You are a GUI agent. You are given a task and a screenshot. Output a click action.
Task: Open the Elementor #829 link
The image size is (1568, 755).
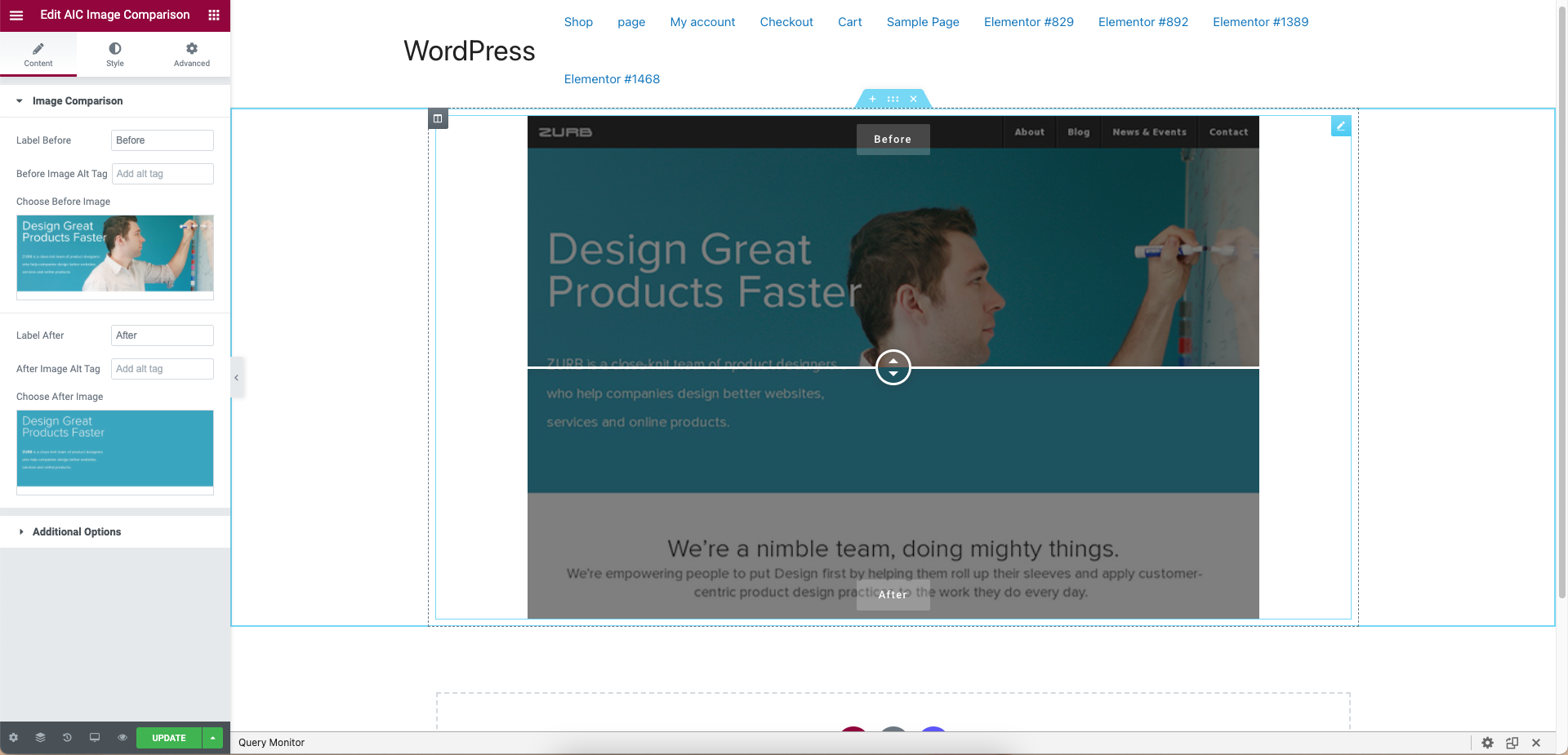point(1029,22)
